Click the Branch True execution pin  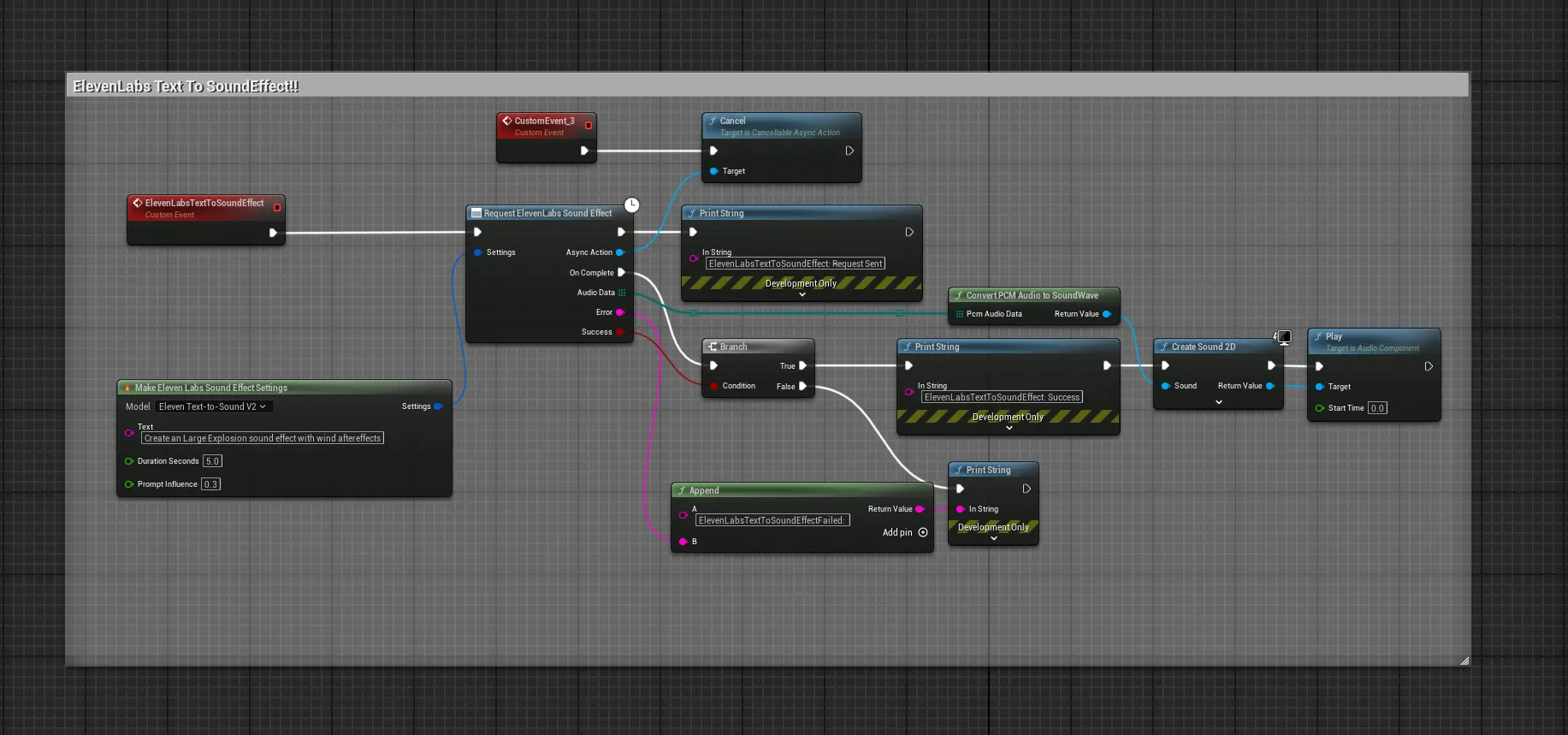click(x=802, y=365)
